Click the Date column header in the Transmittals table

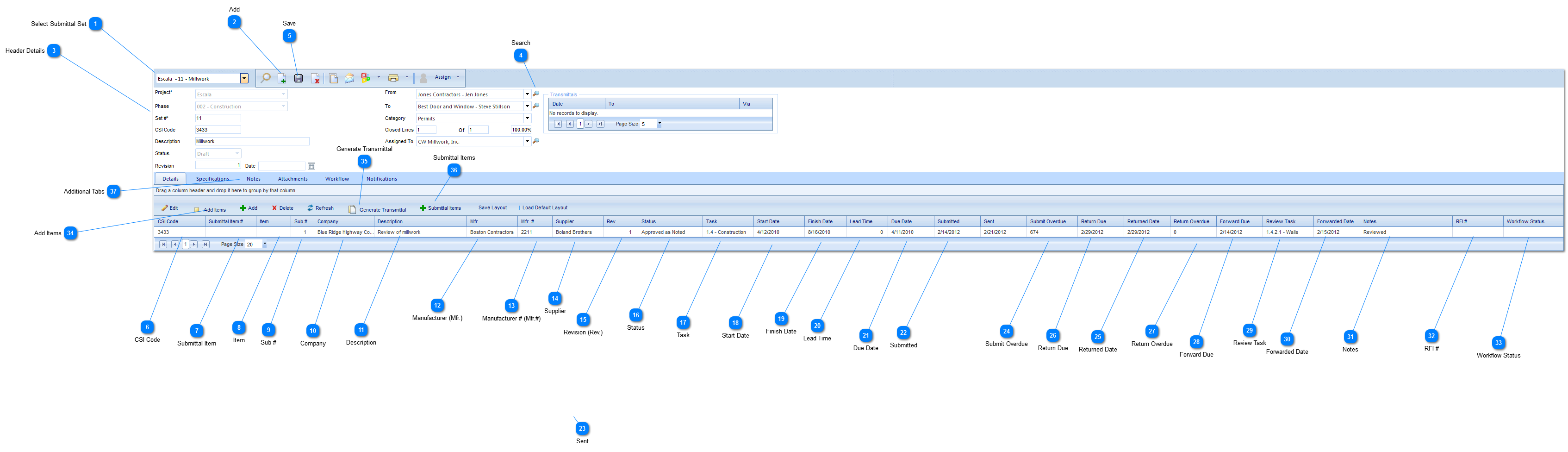[577, 104]
